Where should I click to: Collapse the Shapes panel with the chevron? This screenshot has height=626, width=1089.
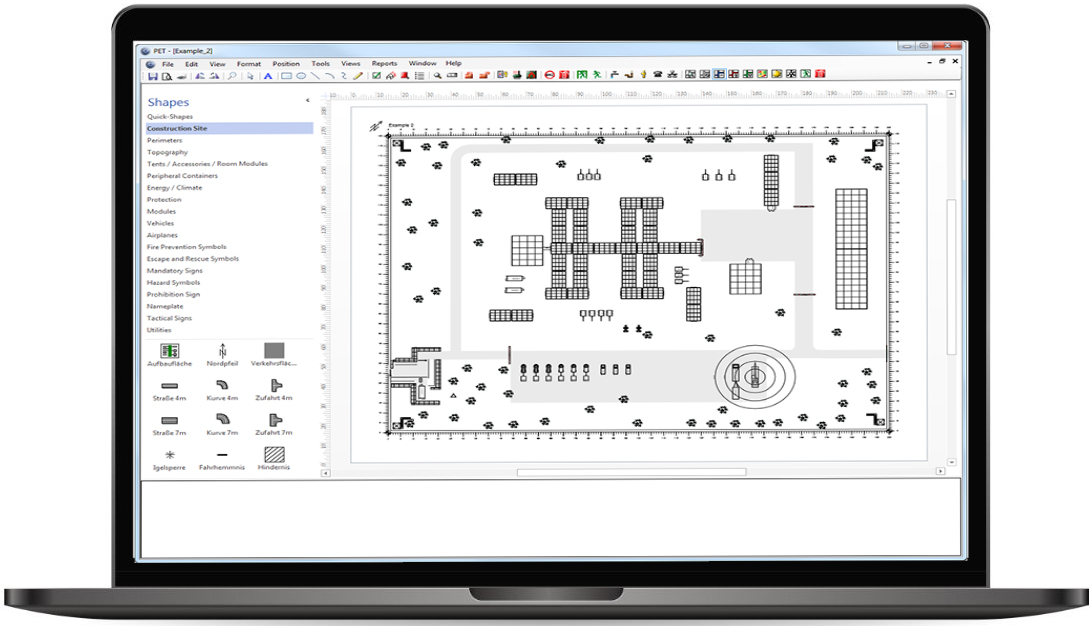[x=308, y=101]
